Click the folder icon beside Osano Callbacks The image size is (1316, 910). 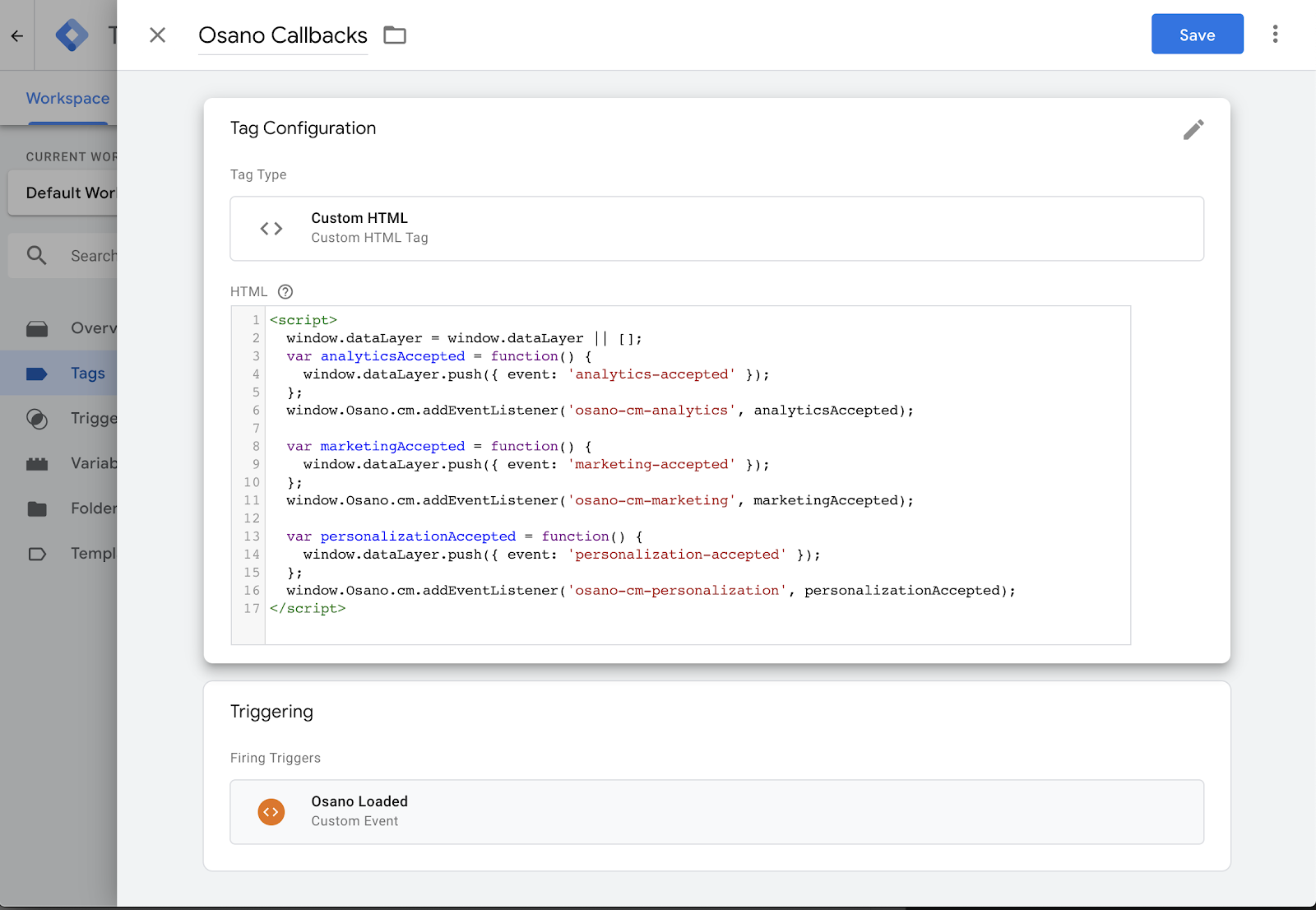point(395,35)
